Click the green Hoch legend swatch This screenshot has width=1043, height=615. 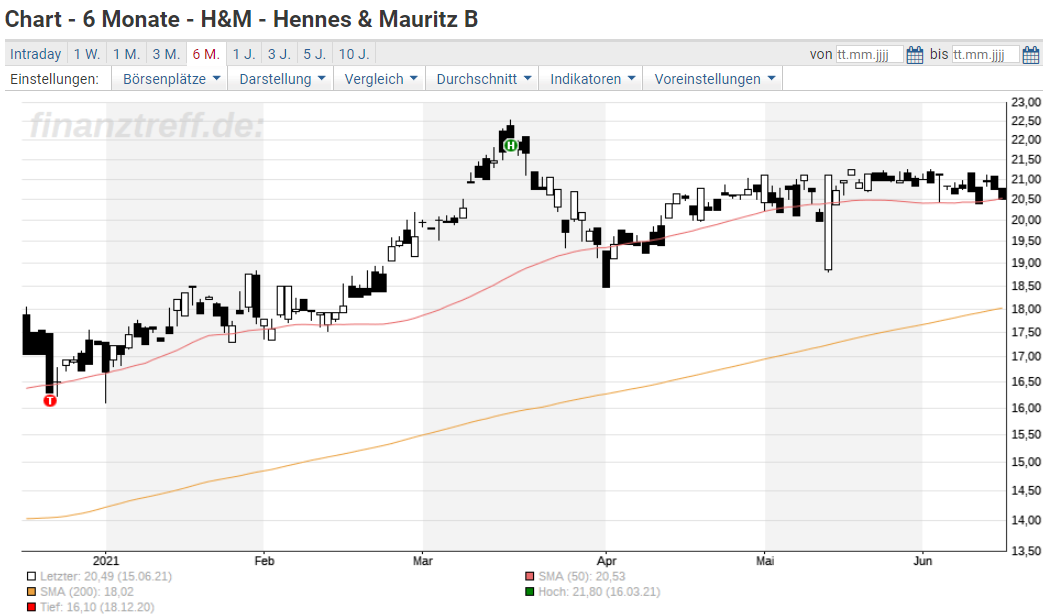coord(529,592)
